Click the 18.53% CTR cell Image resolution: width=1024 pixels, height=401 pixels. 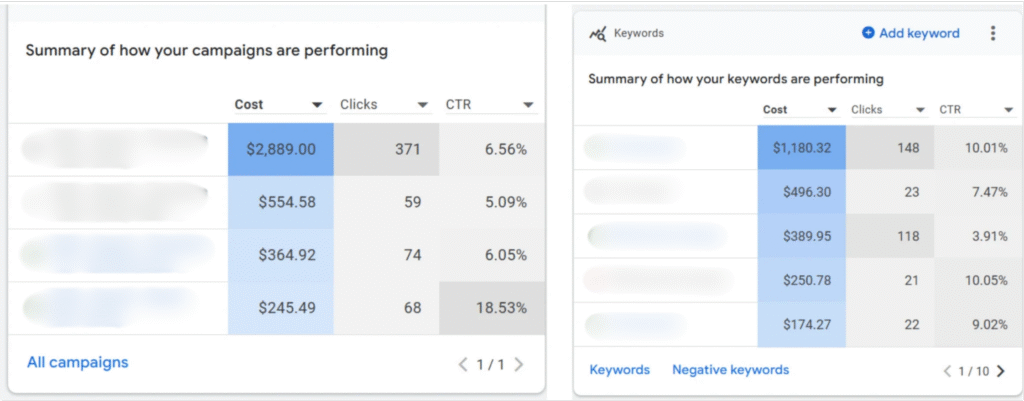pos(492,308)
